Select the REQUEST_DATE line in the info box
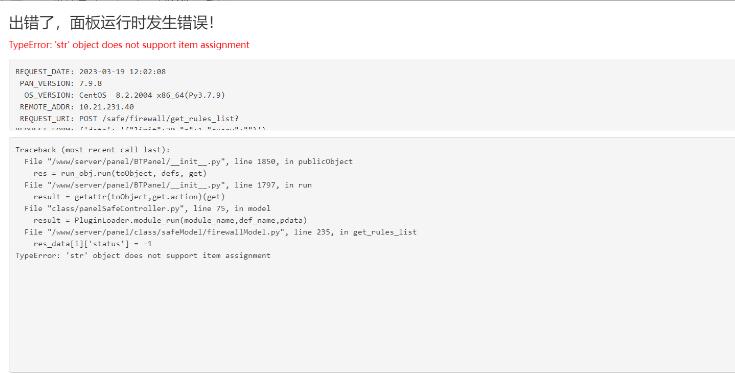 (x=90, y=71)
